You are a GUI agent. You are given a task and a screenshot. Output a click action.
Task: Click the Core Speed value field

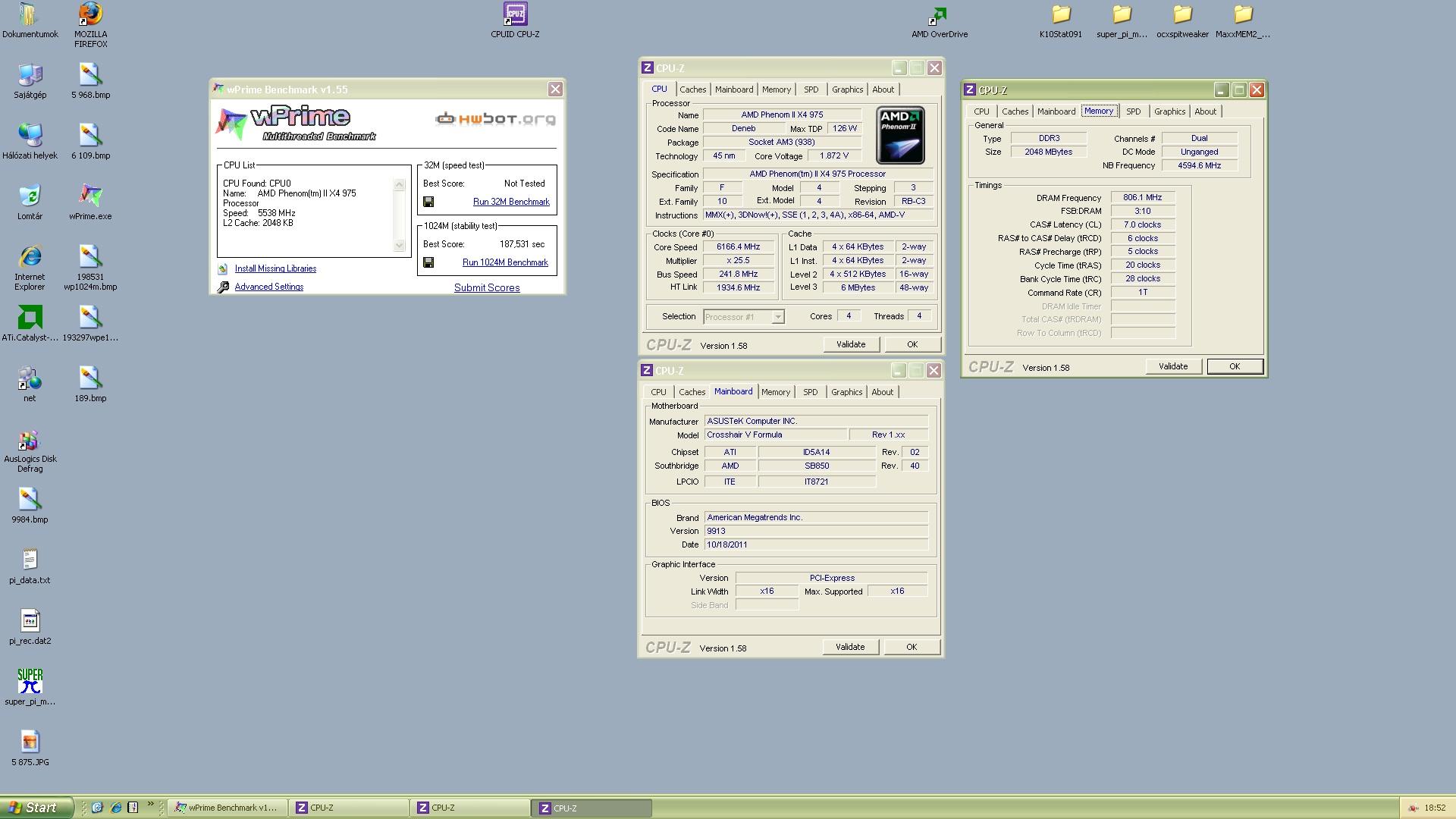(x=738, y=246)
